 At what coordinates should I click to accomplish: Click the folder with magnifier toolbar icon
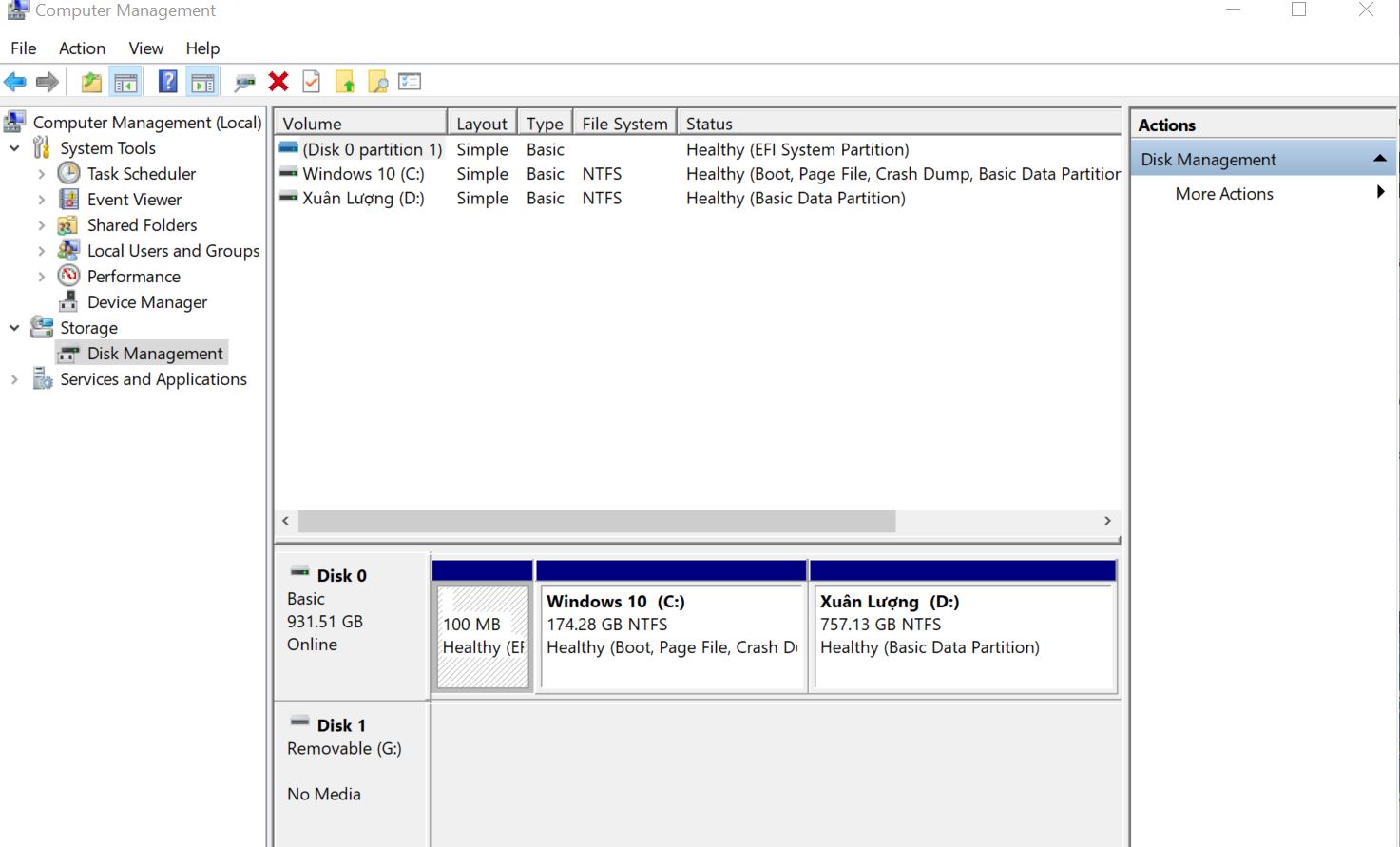click(377, 83)
